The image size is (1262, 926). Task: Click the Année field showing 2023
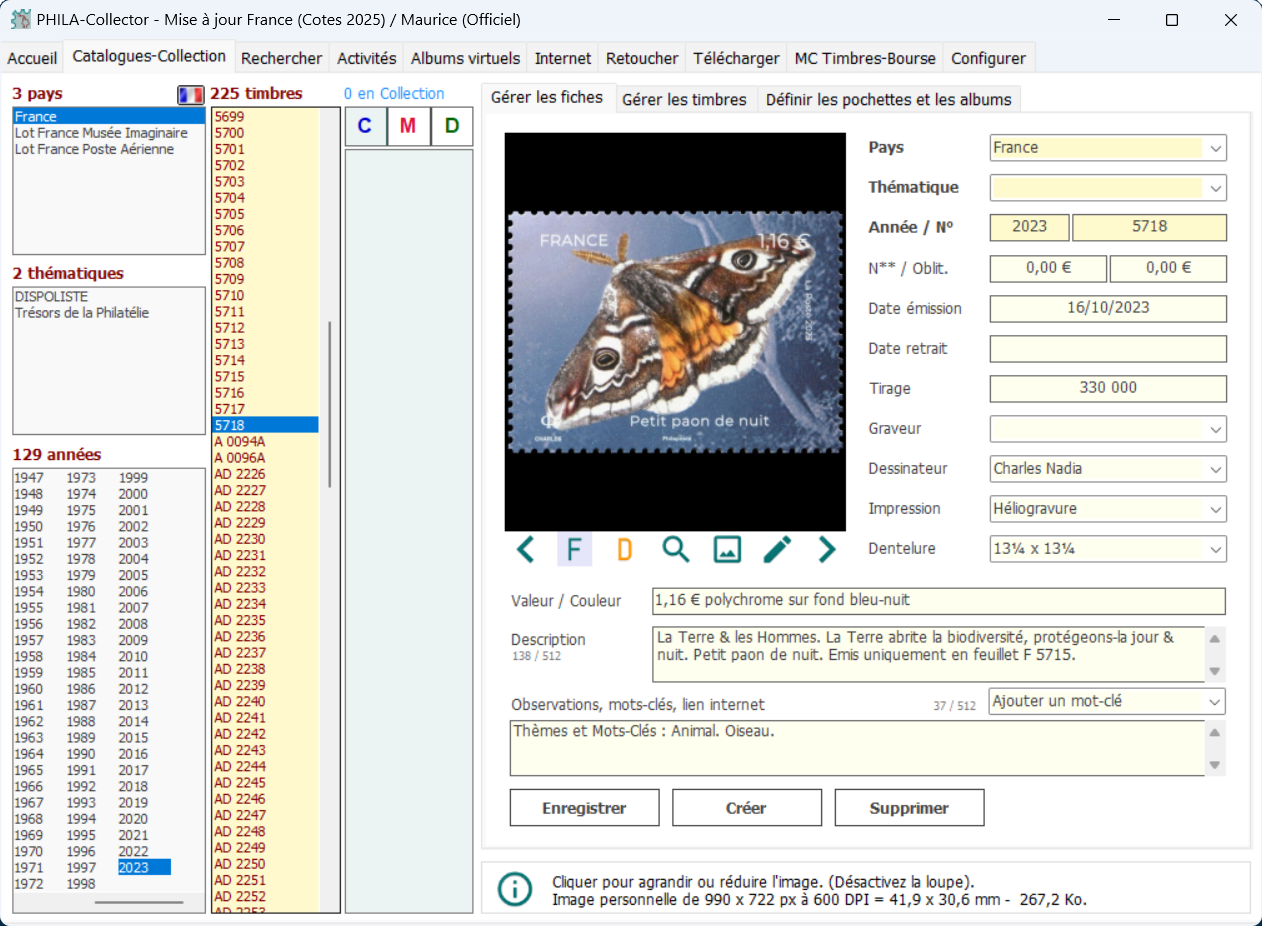(1029, 227)
